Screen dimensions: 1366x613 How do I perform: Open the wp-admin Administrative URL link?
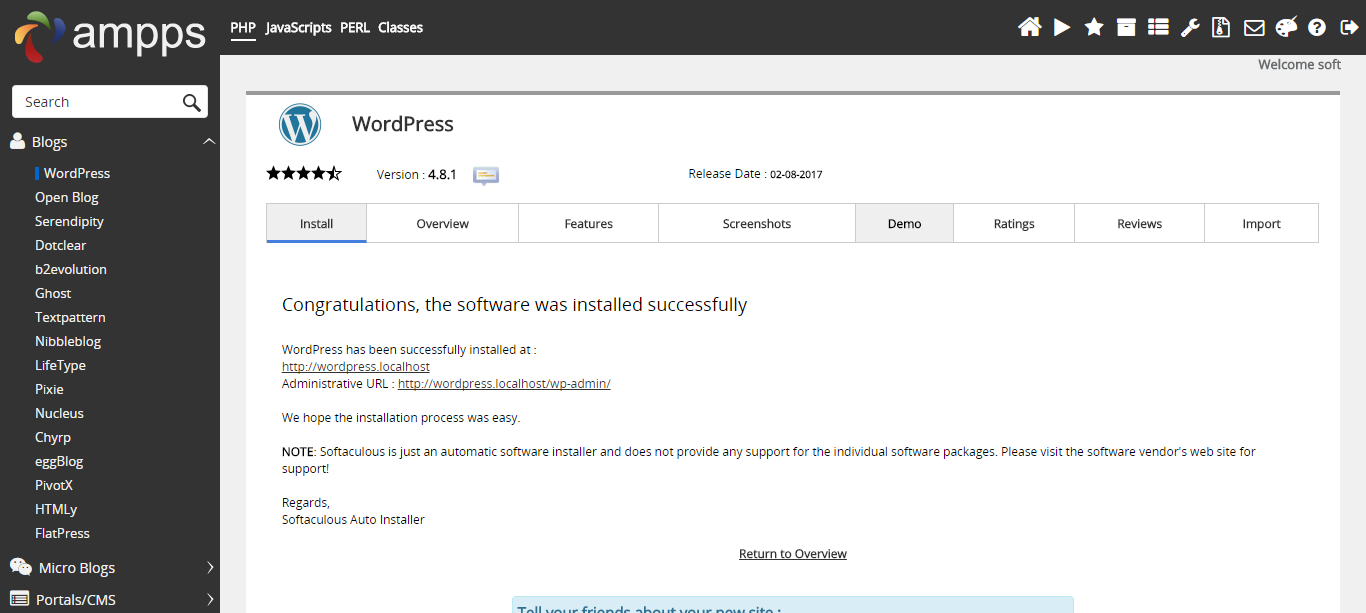504,383
